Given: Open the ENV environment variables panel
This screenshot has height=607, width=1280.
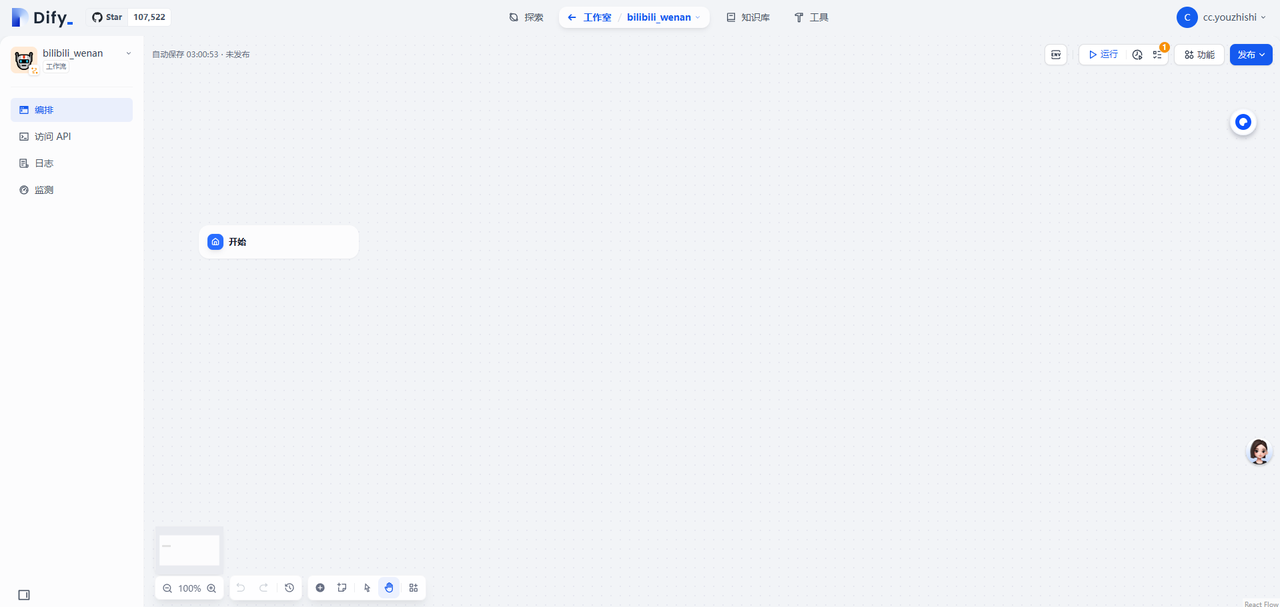Looking at the screenshot, I should click(x=1056, y=55).
